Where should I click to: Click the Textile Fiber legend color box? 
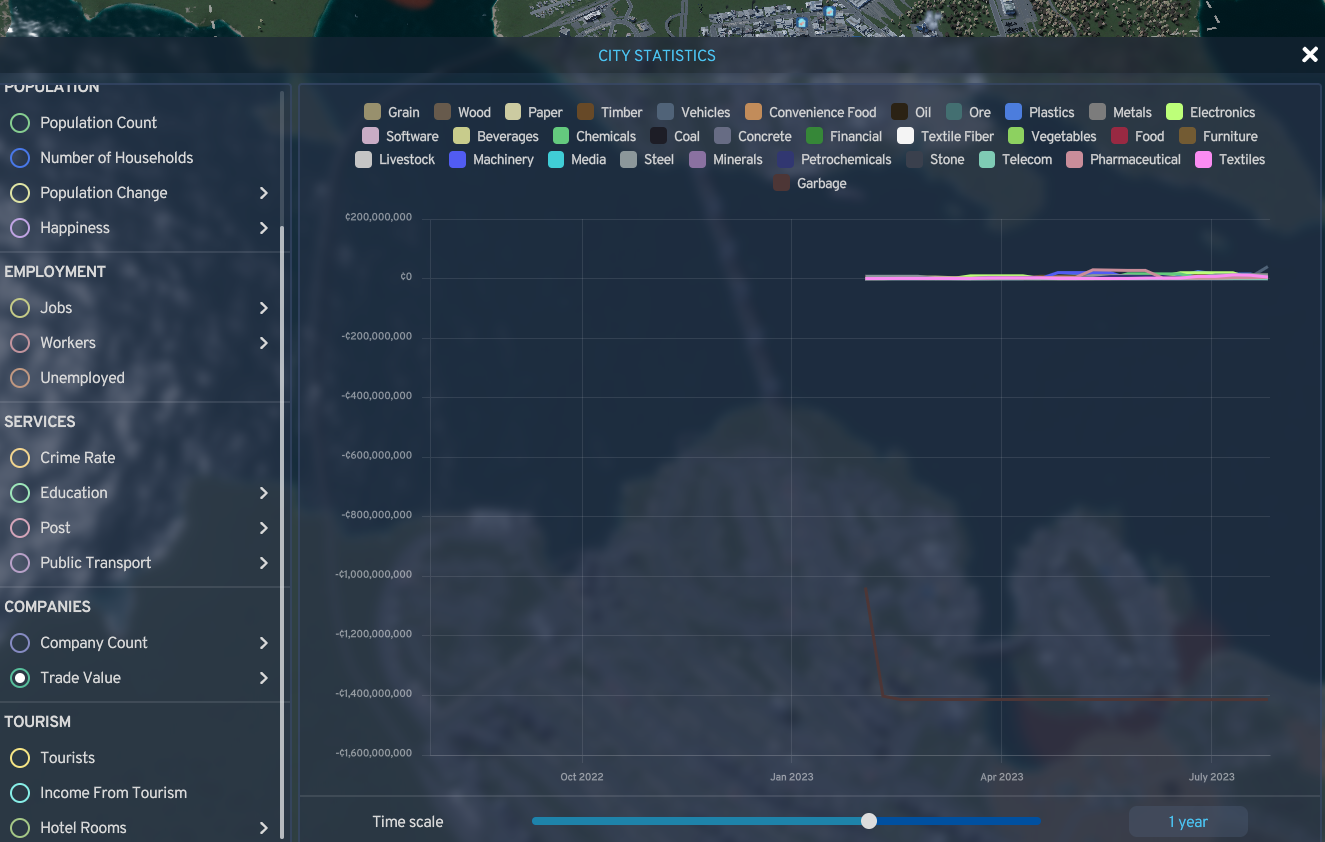(x=906, y=136)
